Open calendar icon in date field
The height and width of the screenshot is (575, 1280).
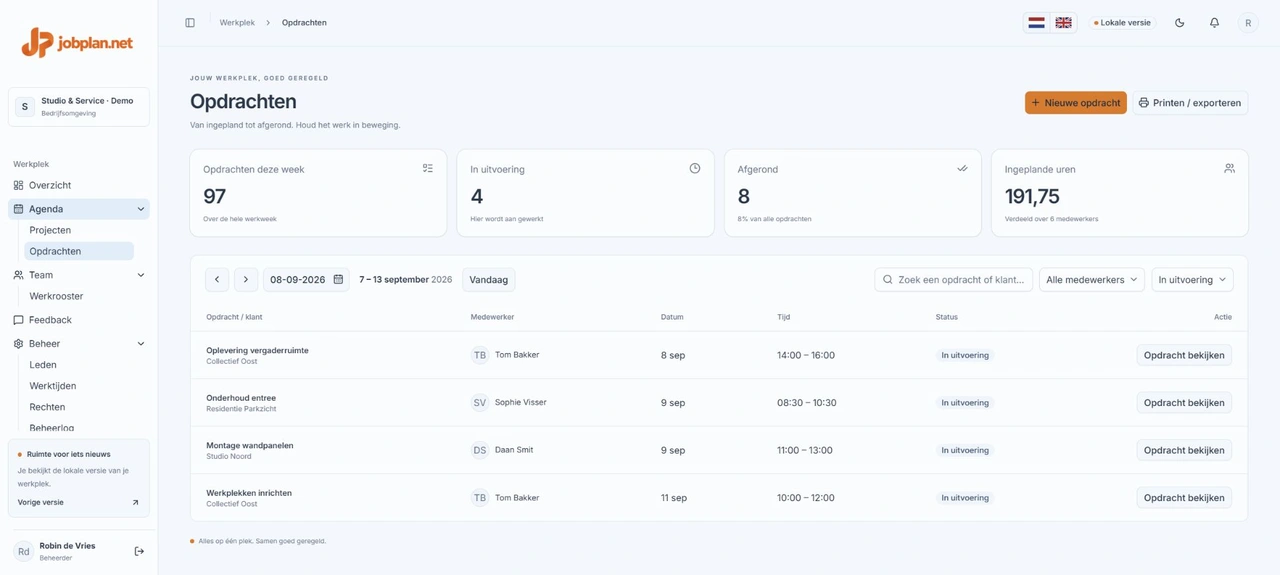[x=338, y=280]
